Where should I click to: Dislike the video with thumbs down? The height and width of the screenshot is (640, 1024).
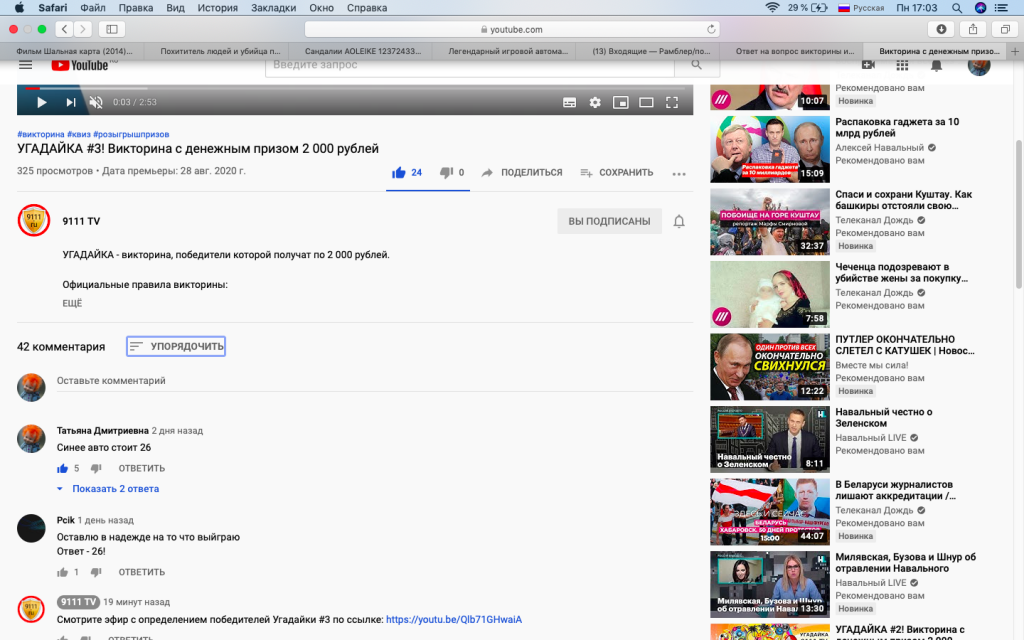[x=446, y=172]
